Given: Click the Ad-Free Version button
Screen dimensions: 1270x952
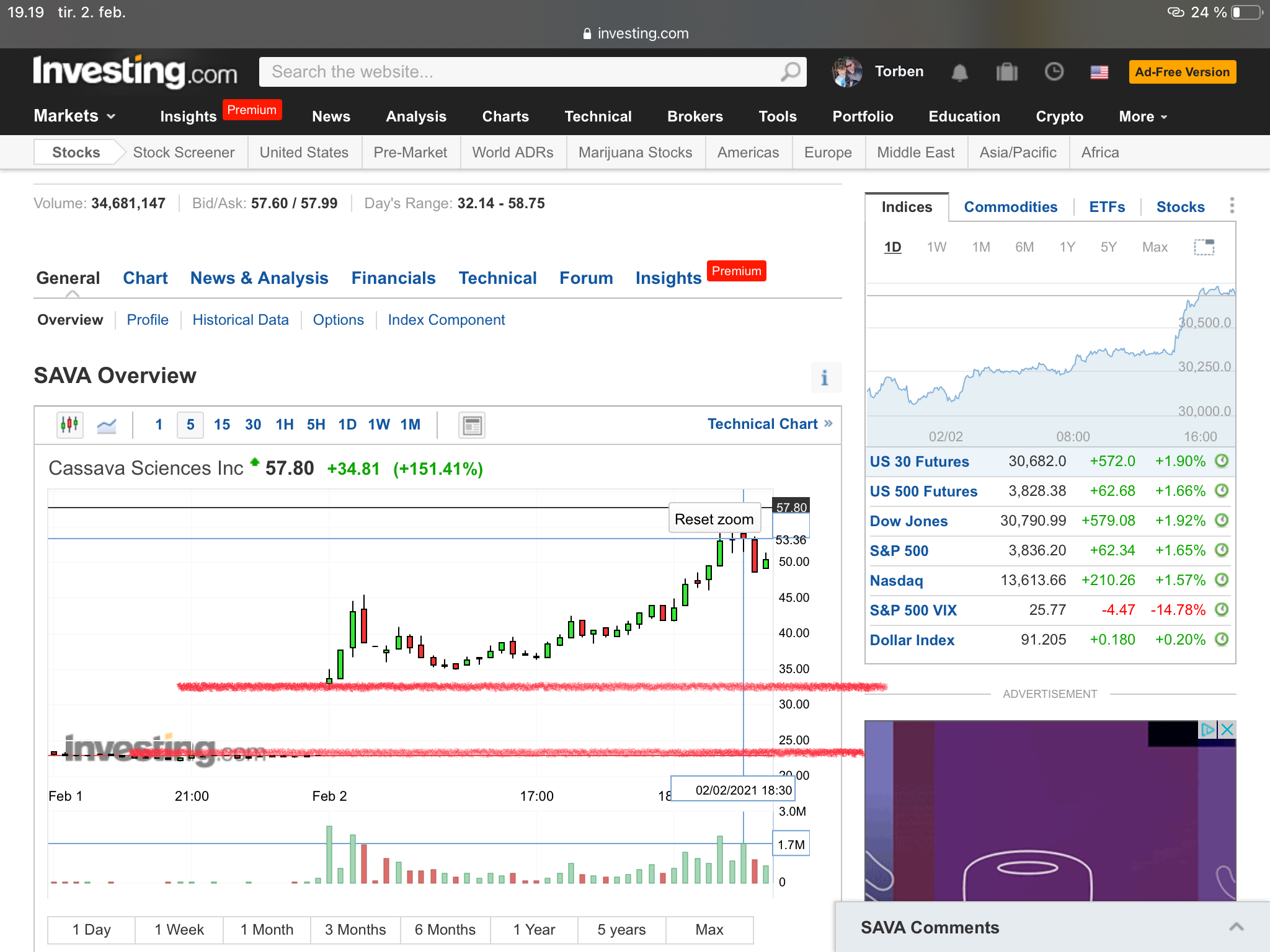Looking at the screenshot, I should pos(1182,72).
